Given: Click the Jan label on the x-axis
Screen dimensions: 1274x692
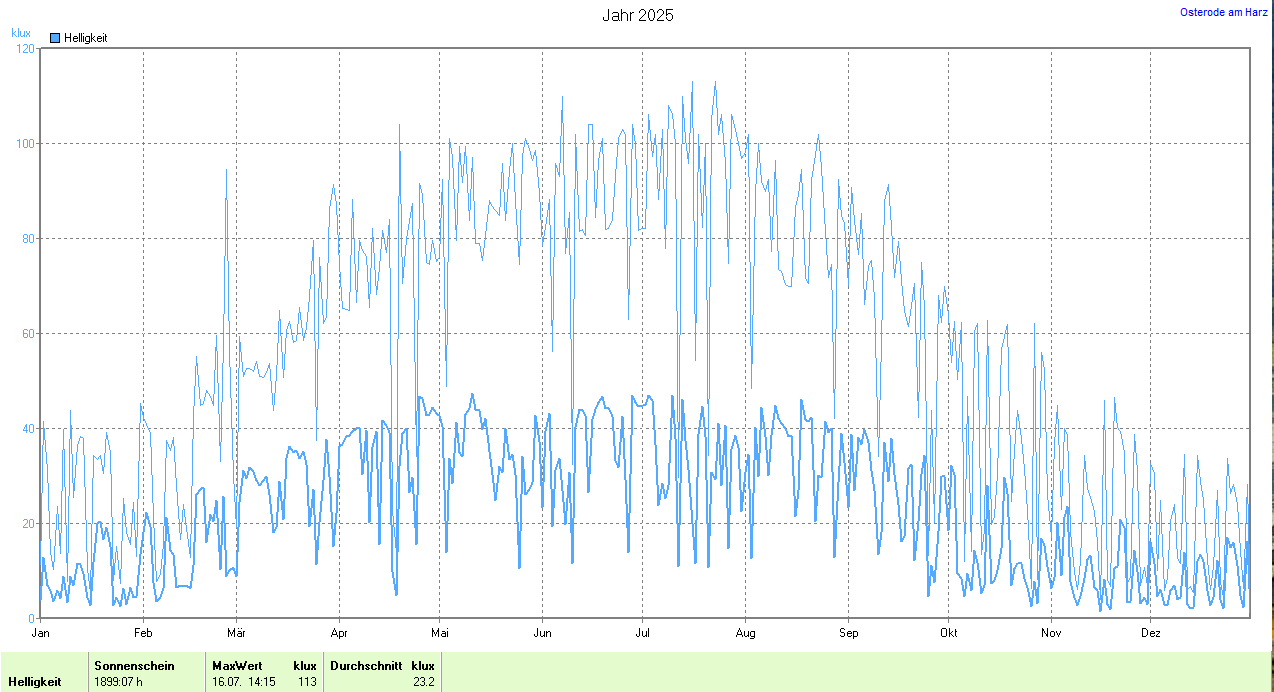Looking at the screenshot, I should (x=41, y=633).
